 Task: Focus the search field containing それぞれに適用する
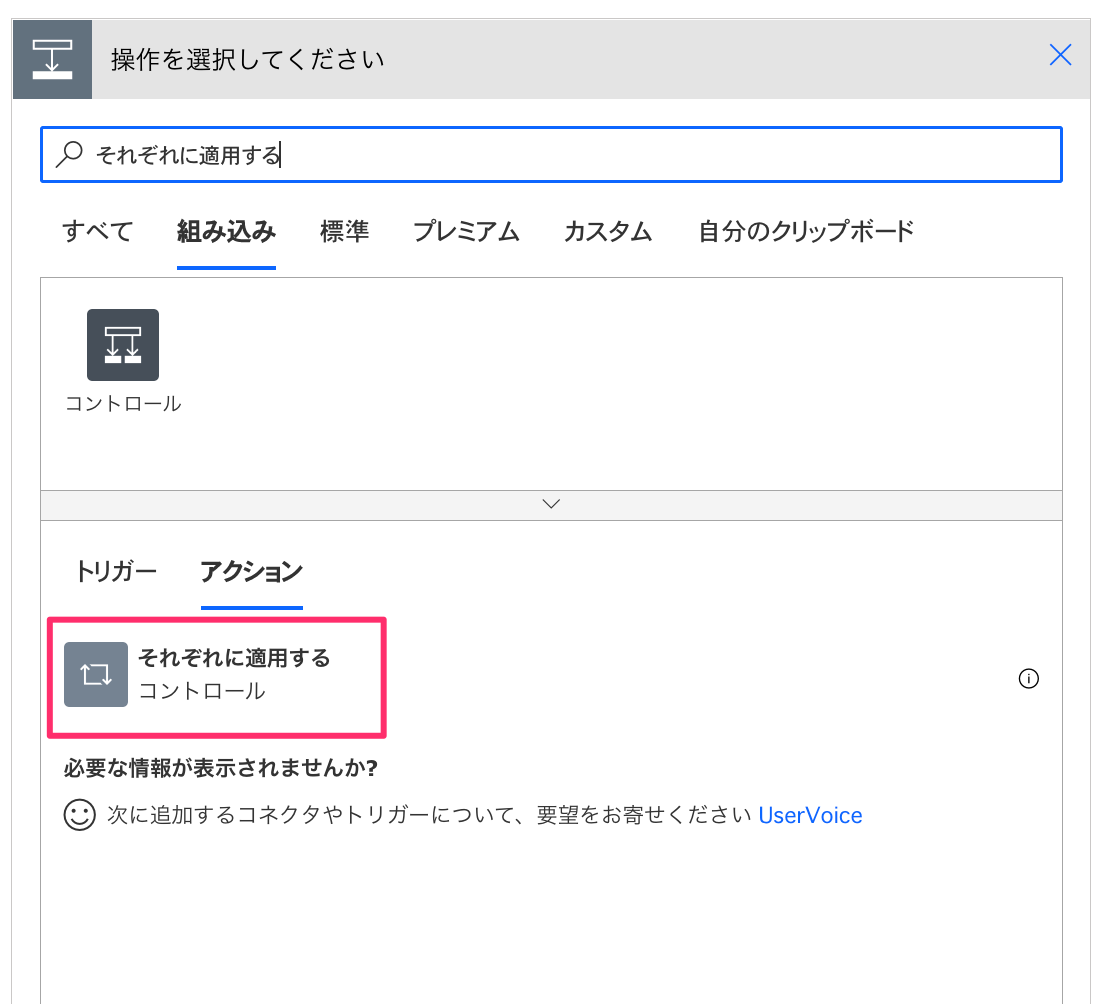[x=551, y=155]
